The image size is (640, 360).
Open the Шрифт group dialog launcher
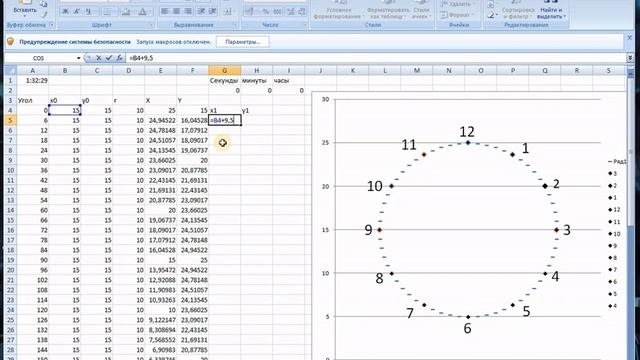tap(151, 25)
